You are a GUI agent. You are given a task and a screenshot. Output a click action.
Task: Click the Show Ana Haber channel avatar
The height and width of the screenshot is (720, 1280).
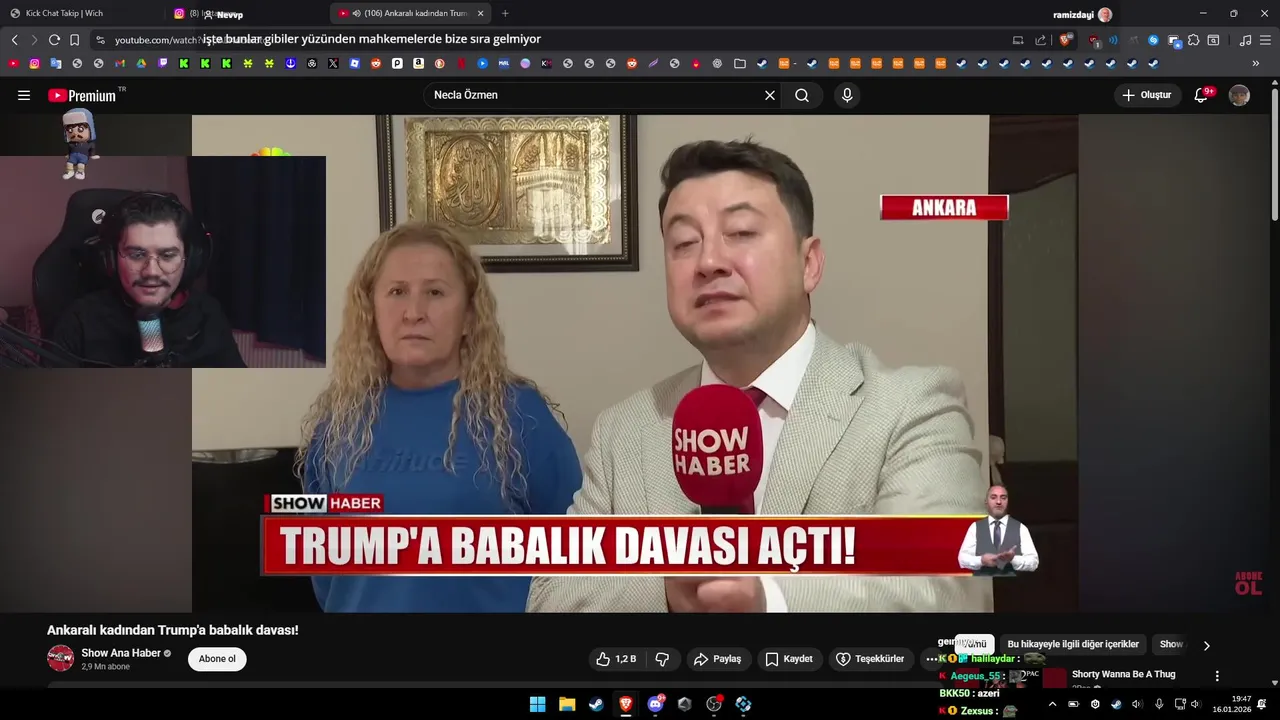[60, 658]
